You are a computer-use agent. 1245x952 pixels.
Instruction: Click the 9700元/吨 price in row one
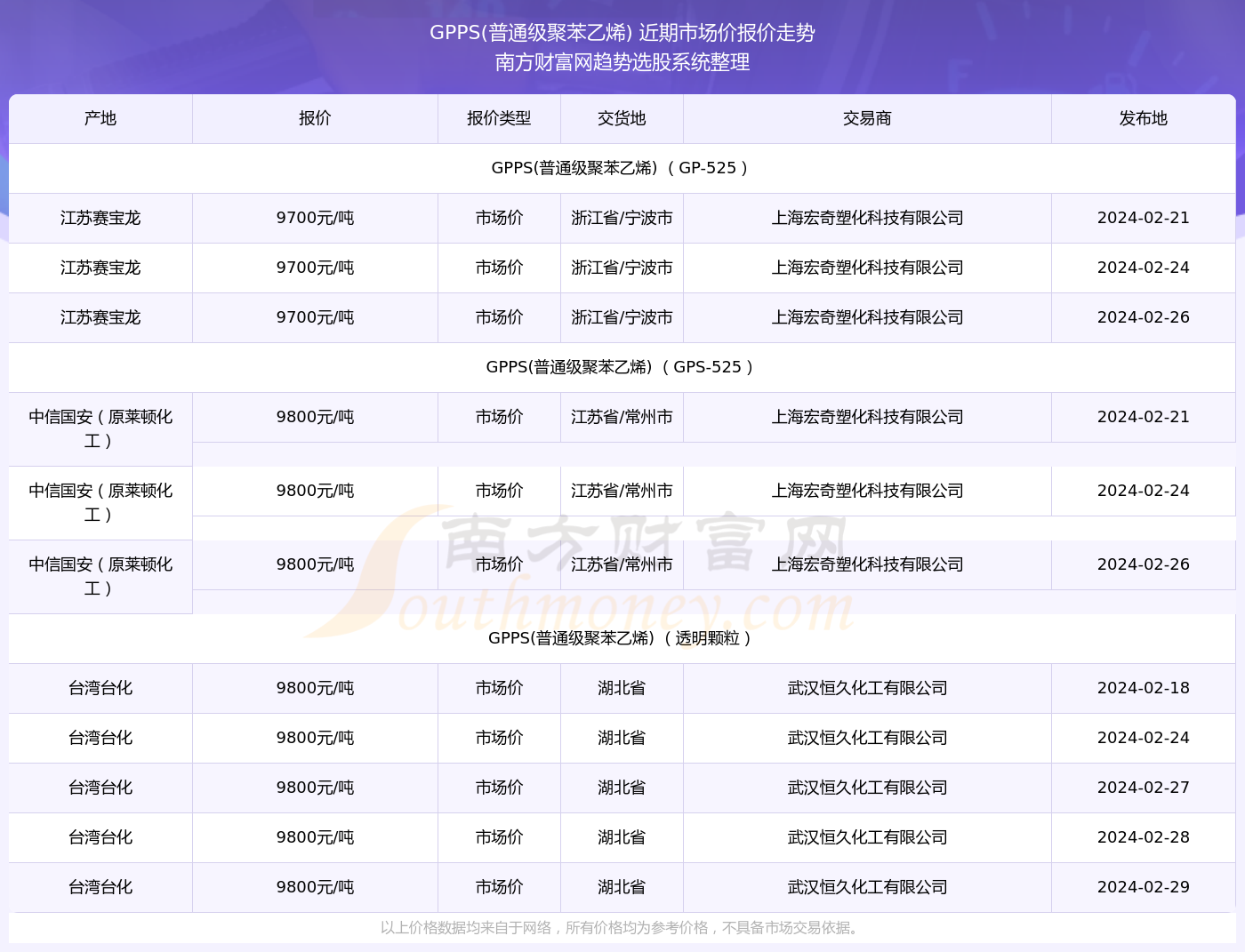click(315, 218)
